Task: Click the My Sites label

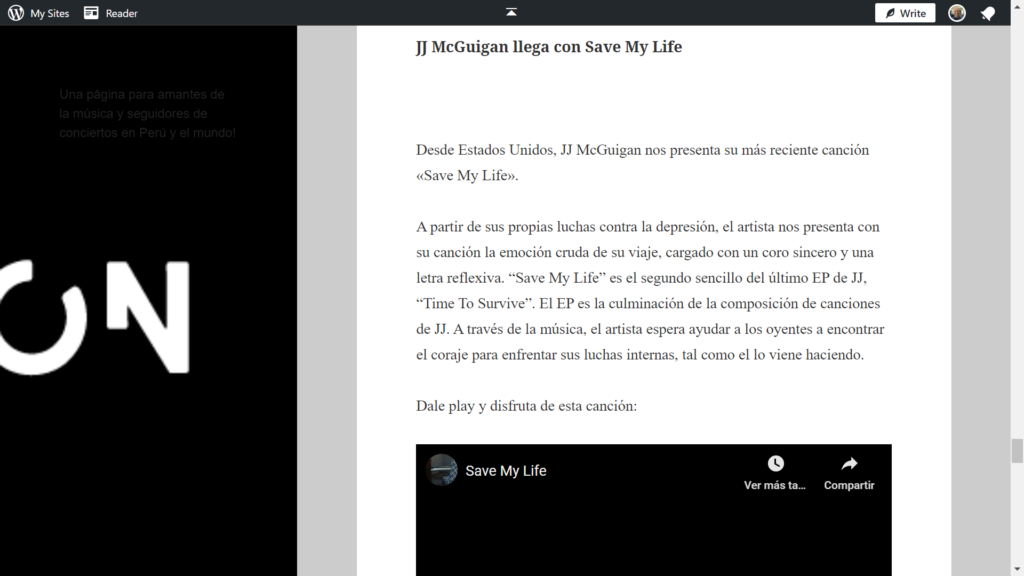Action: [50, 13]
